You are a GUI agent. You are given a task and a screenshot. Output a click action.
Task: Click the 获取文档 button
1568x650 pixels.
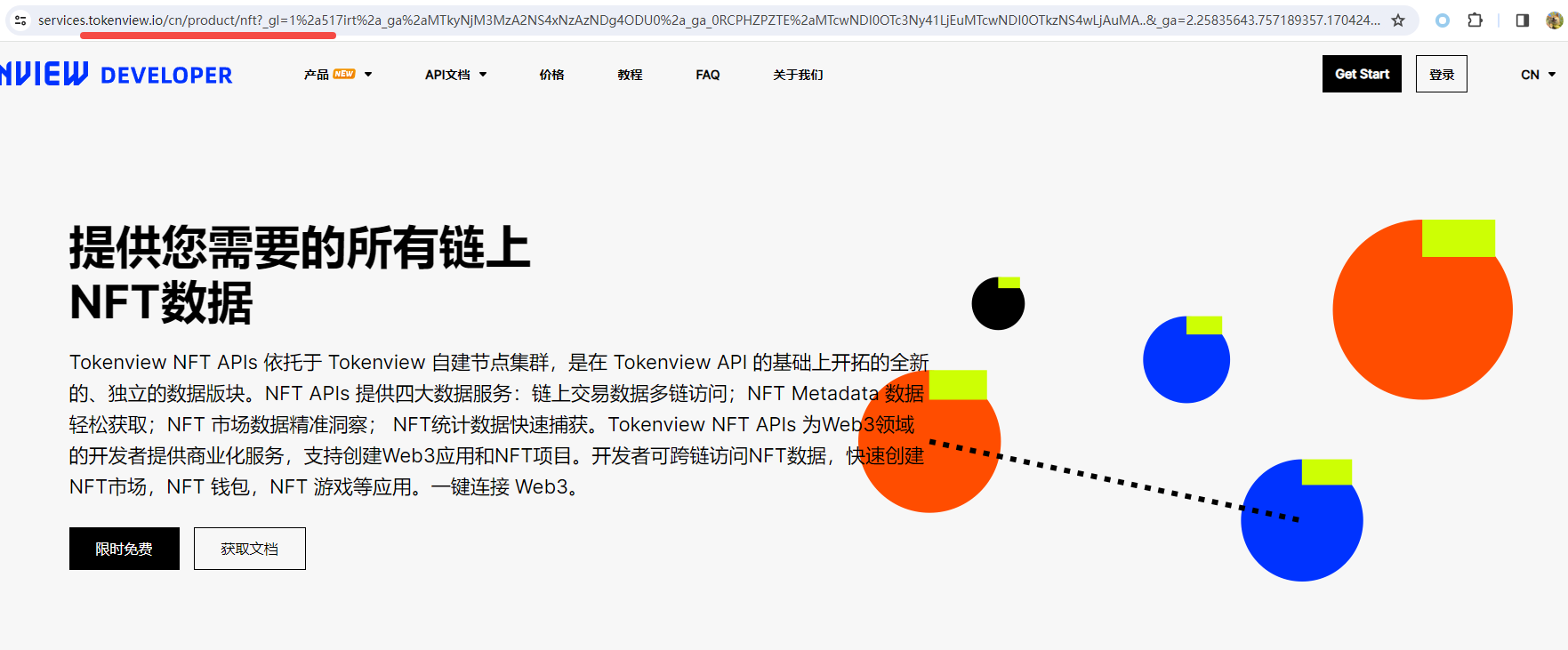click(250, 549)
